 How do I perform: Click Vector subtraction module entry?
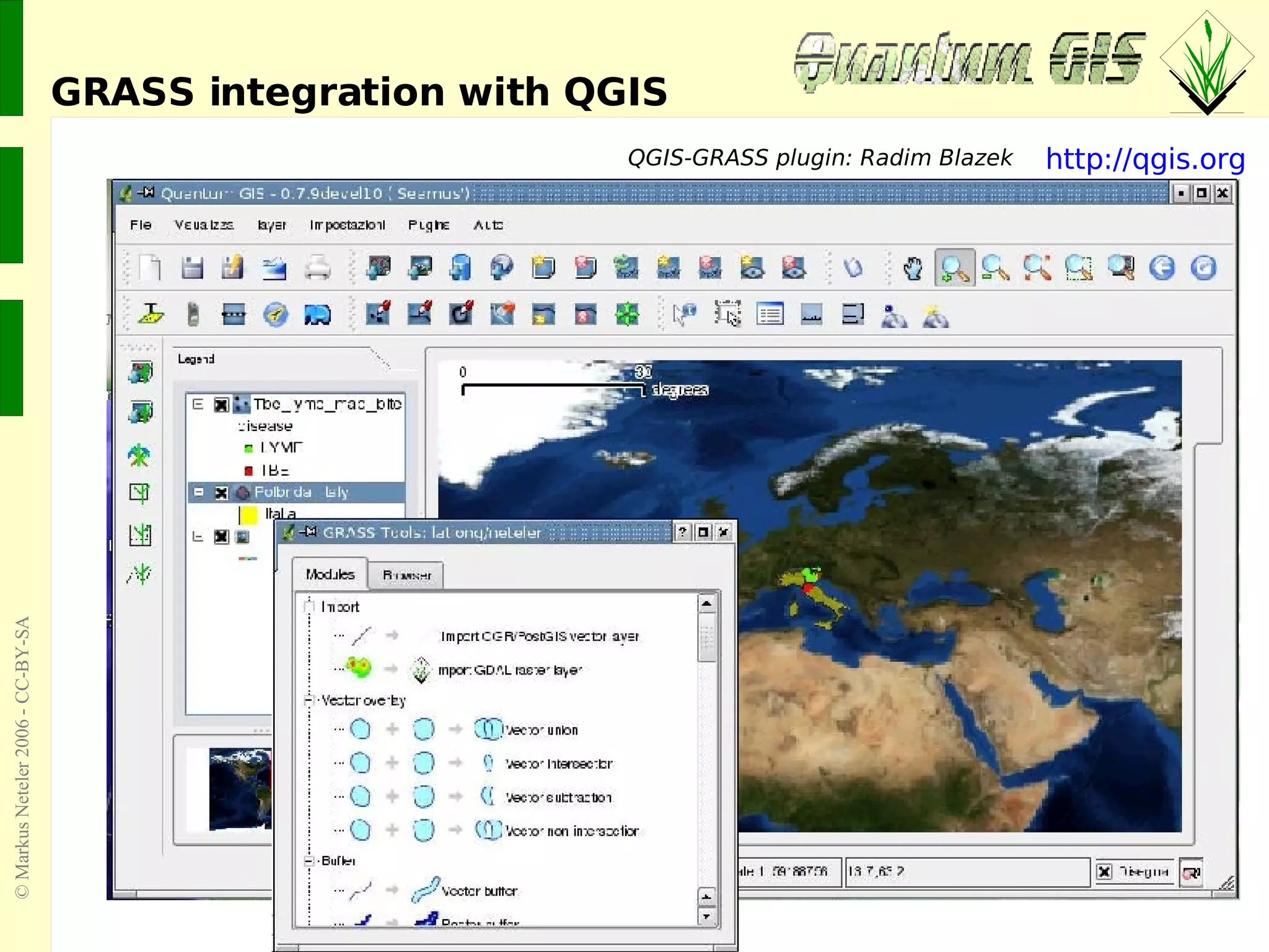(558, 798)
